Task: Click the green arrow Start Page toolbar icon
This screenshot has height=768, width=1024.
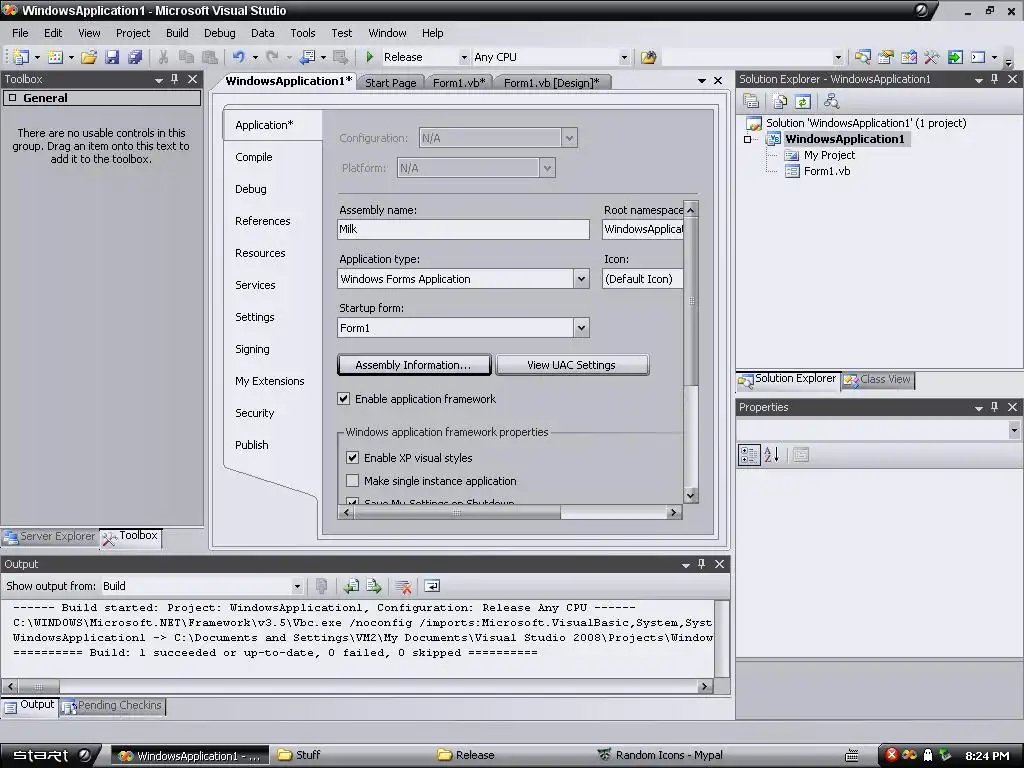Action: point(955,57)
